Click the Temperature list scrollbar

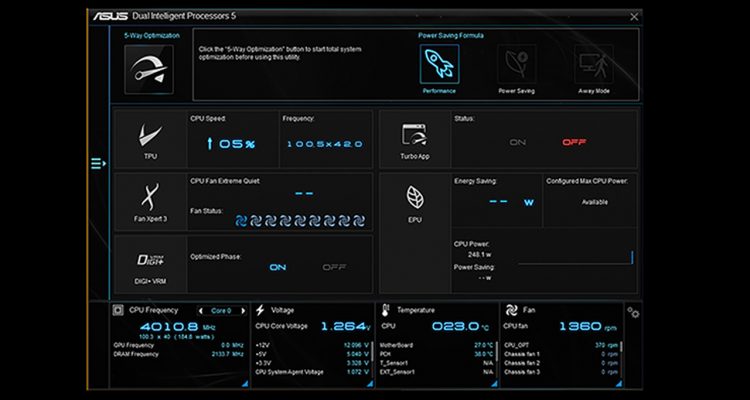496,352
